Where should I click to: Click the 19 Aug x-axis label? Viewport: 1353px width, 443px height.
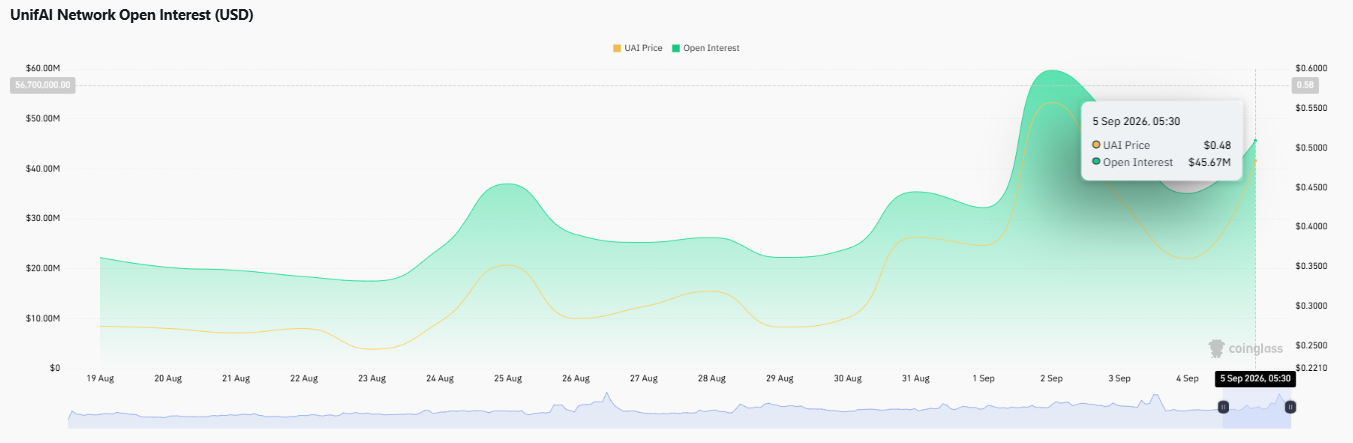tap(100, 379)
